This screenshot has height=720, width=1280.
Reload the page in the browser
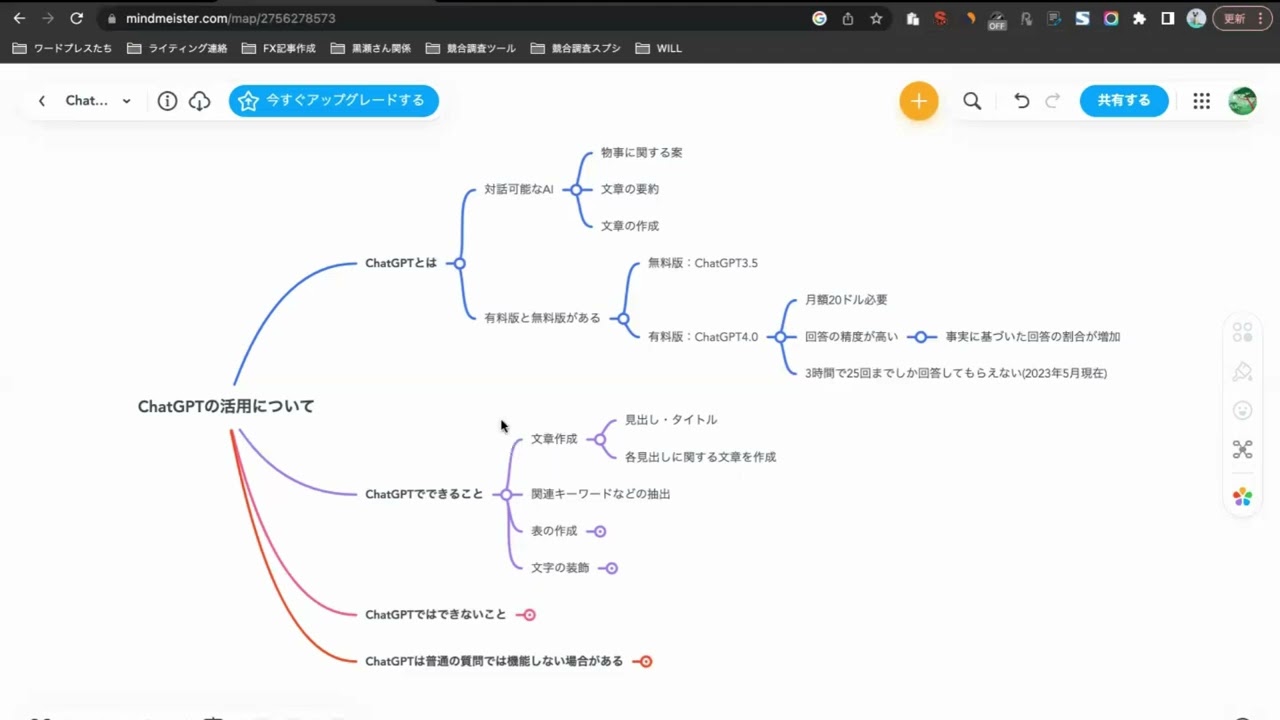pyautogui.click(x=77, y=18)
